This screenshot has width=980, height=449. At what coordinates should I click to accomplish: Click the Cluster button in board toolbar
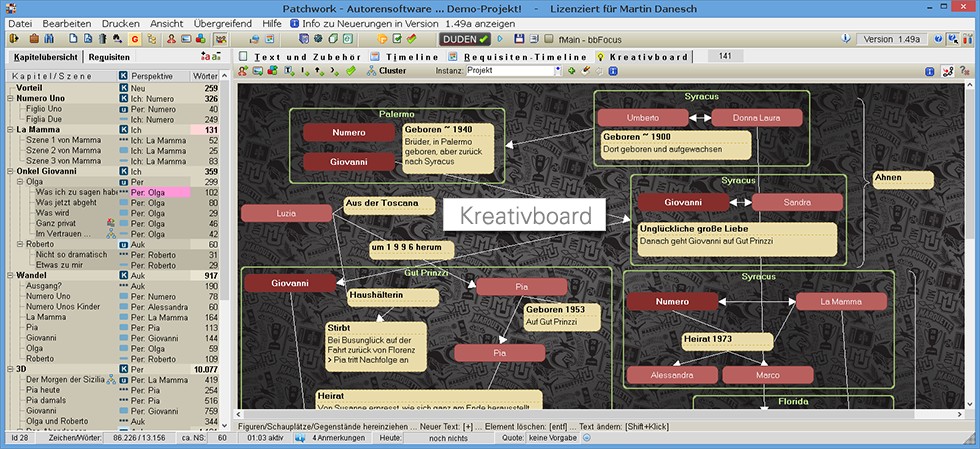386,72
